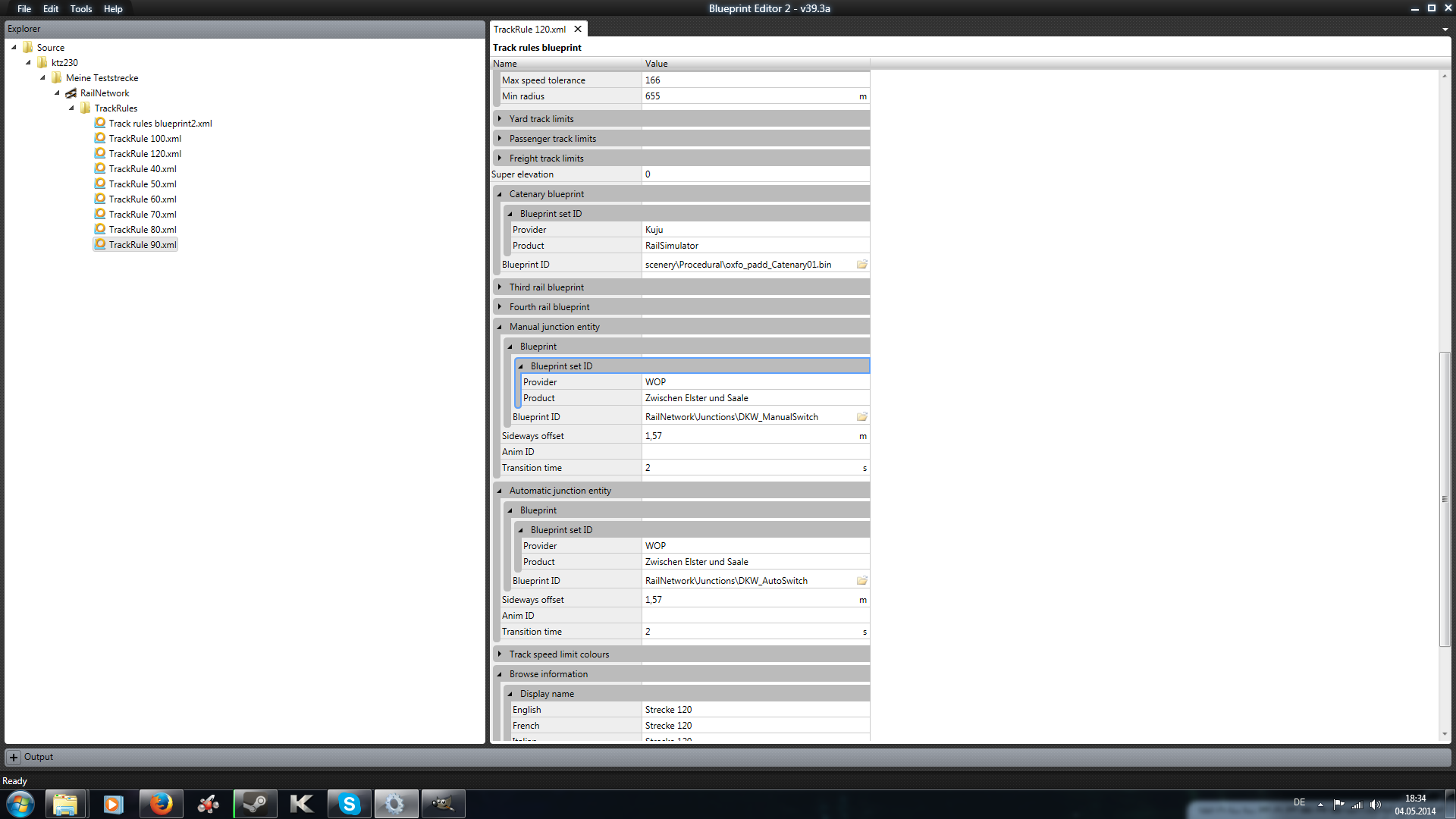Click browse icon next to DKW_AutoSwitch
Image resolution: width=1456 pixels, height=819 pixels.
click(x=861, y=581)
